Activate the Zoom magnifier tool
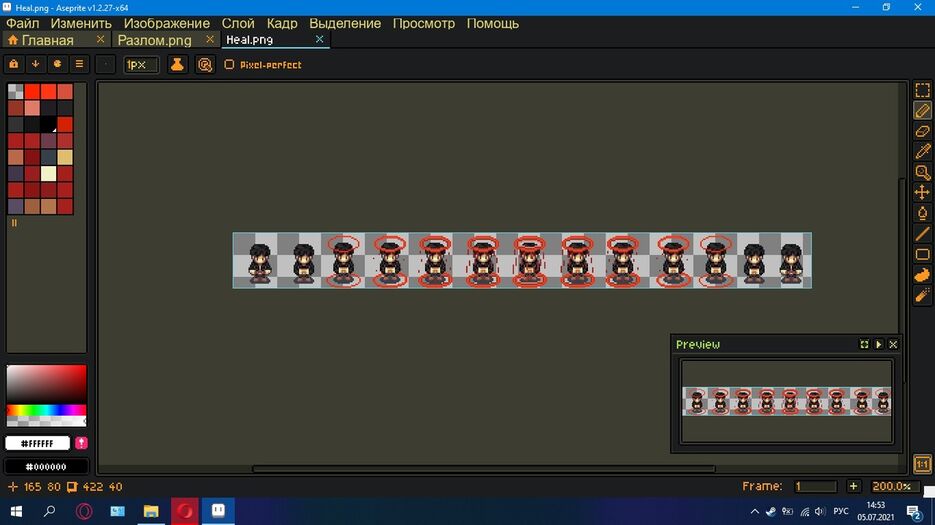The width and height of the screenshot is (935, 525). click(x=922, y=172)
